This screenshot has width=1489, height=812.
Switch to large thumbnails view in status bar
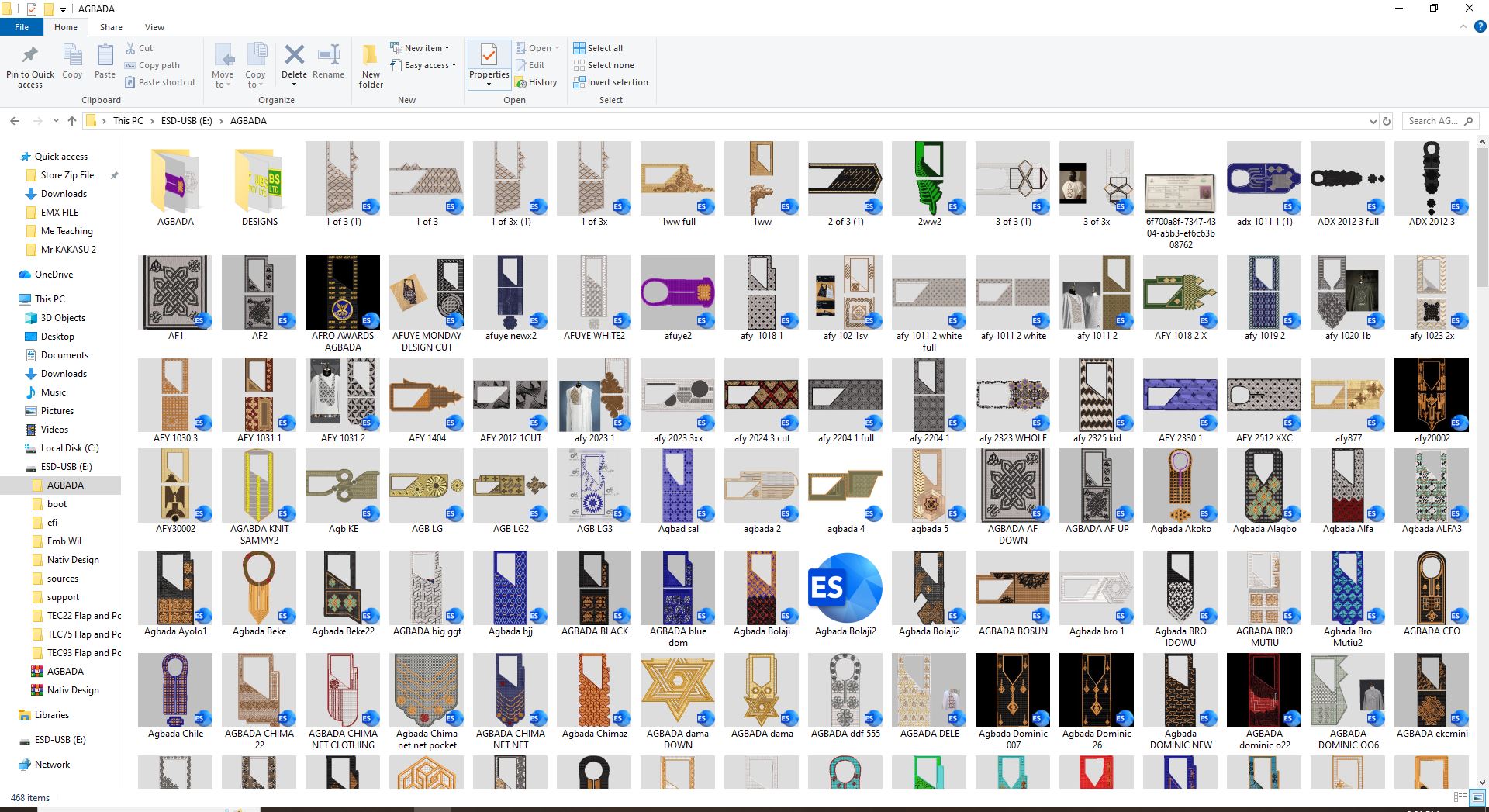coord(1478,797)
